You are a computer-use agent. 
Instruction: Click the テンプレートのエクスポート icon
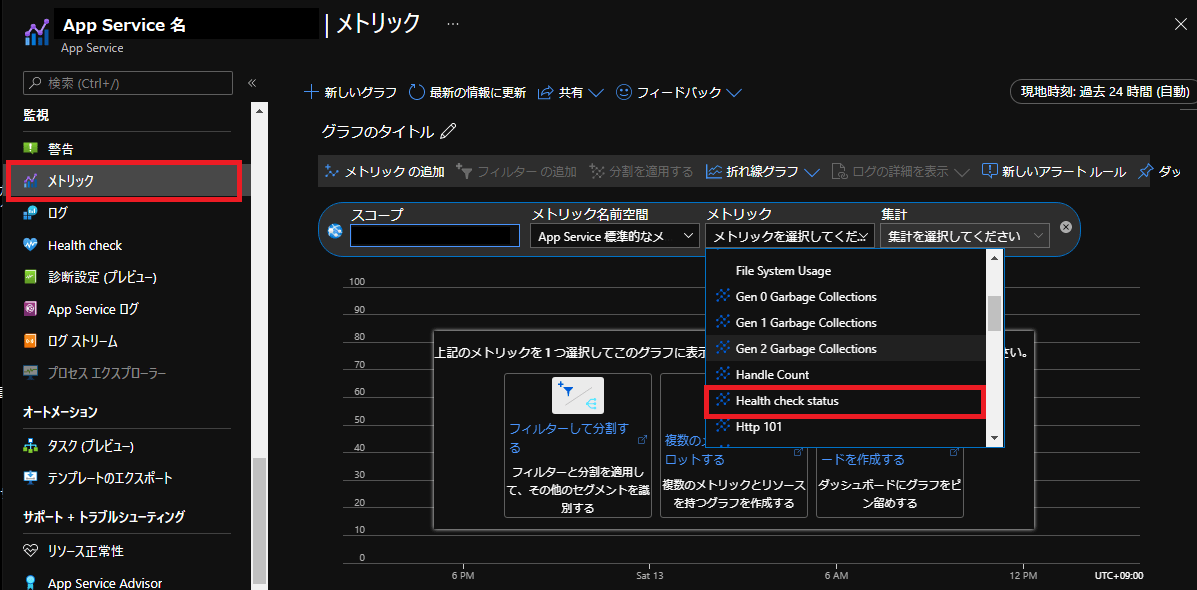[31, 478]
